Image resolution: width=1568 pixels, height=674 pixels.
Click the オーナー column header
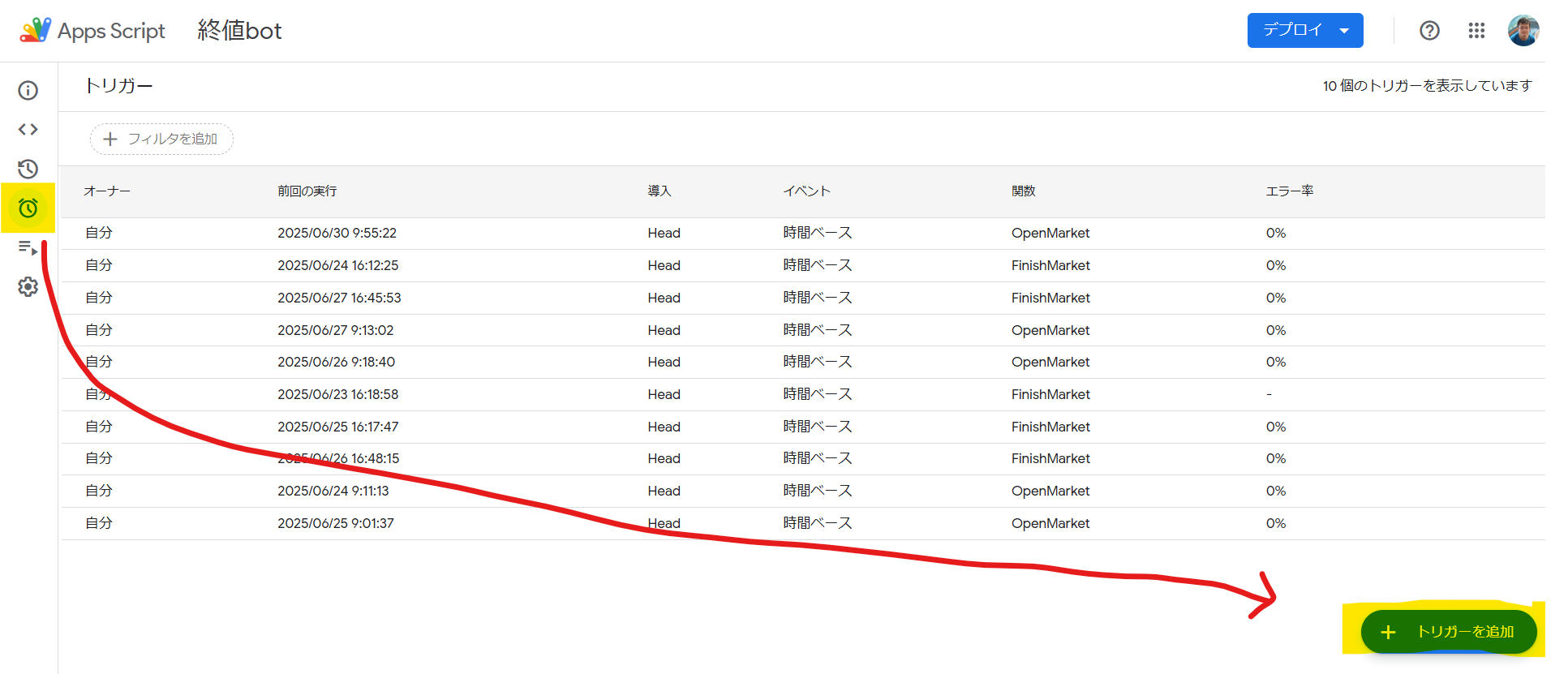107,191
